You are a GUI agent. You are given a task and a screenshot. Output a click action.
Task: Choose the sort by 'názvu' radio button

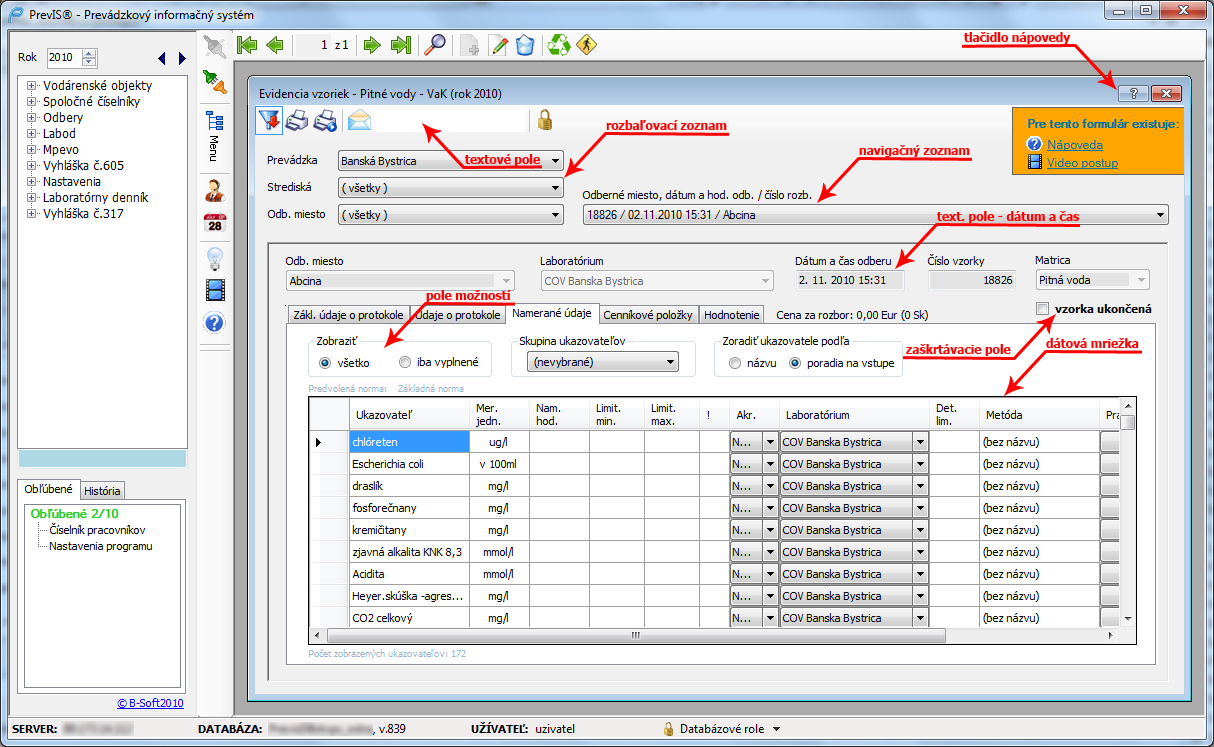click(735, 362)
